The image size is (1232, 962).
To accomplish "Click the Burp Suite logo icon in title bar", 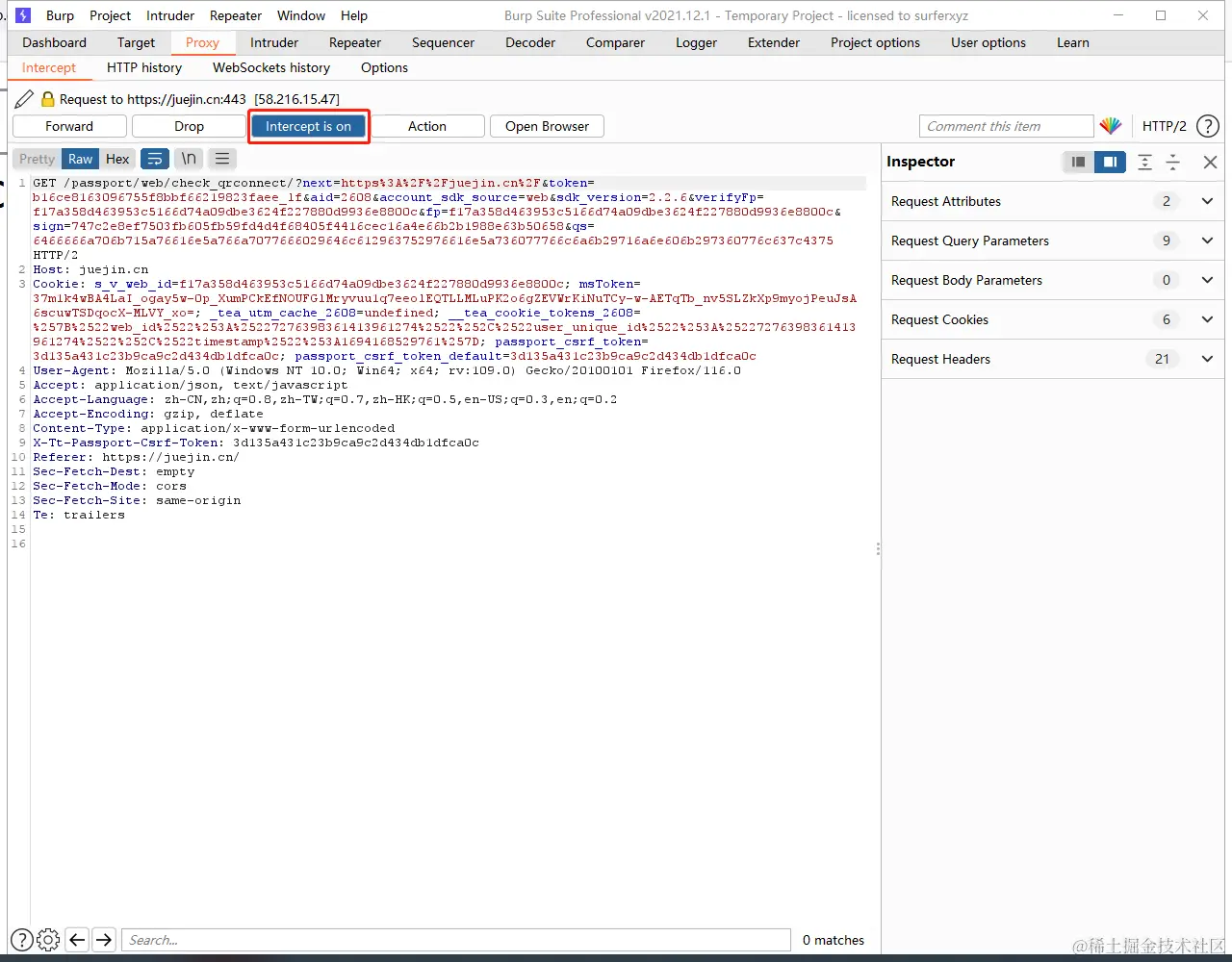I will pos(23,15).
